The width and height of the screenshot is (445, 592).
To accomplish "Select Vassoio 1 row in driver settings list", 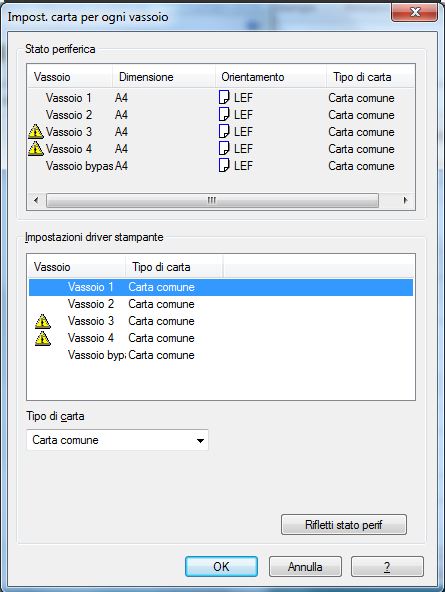I will click(x=221, y=287).
